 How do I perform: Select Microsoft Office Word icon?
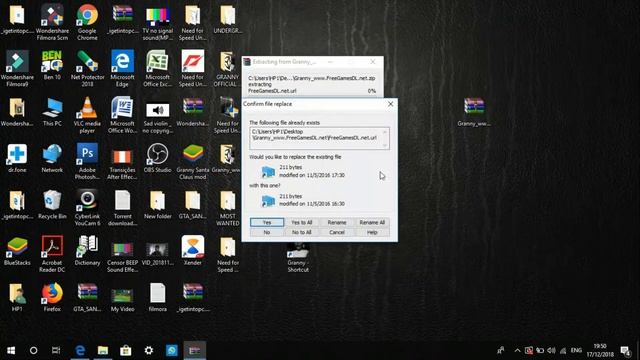click(x=122, y=115)
